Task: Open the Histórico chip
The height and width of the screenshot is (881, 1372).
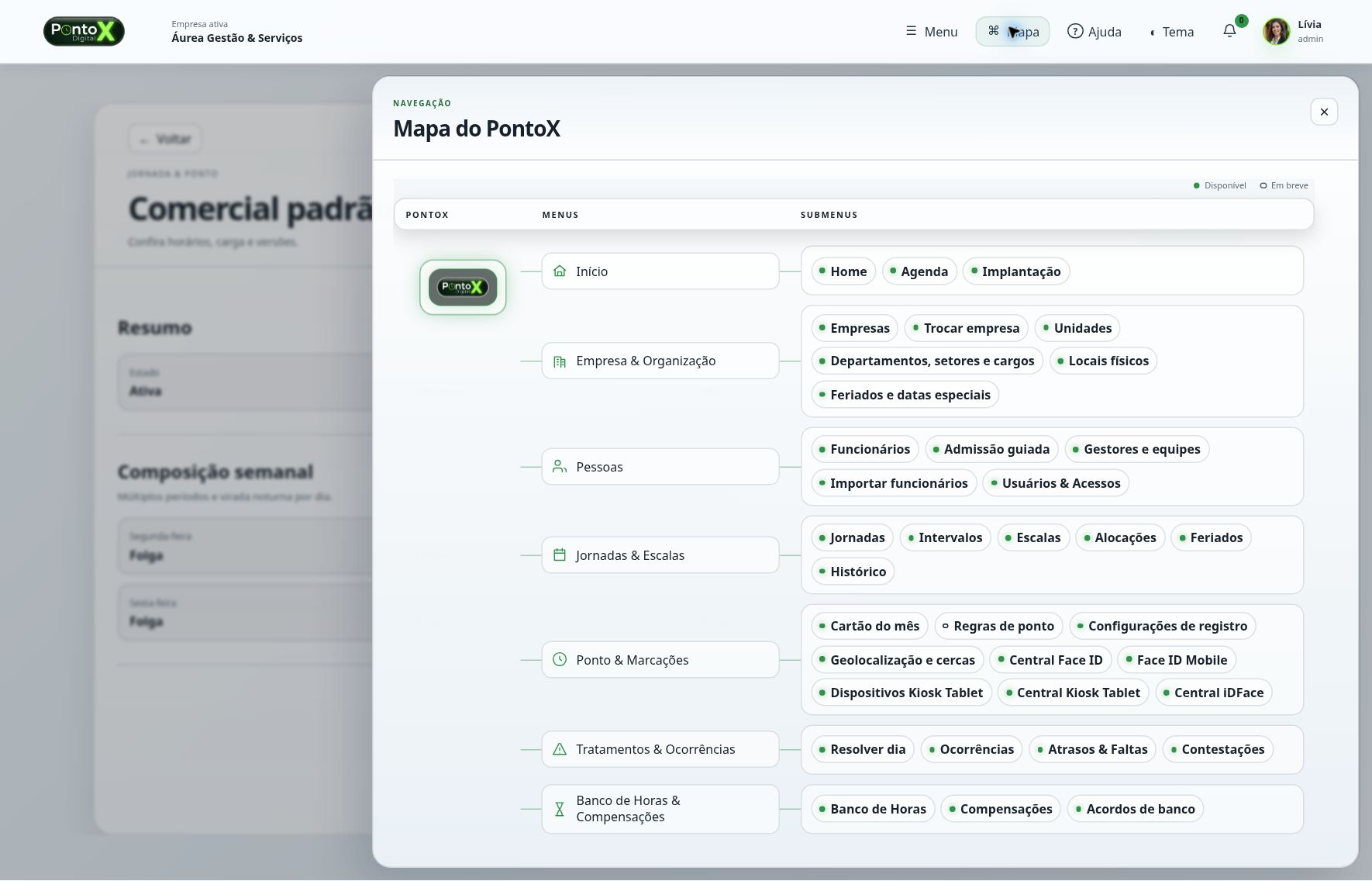Action: (x=853, y=572)
